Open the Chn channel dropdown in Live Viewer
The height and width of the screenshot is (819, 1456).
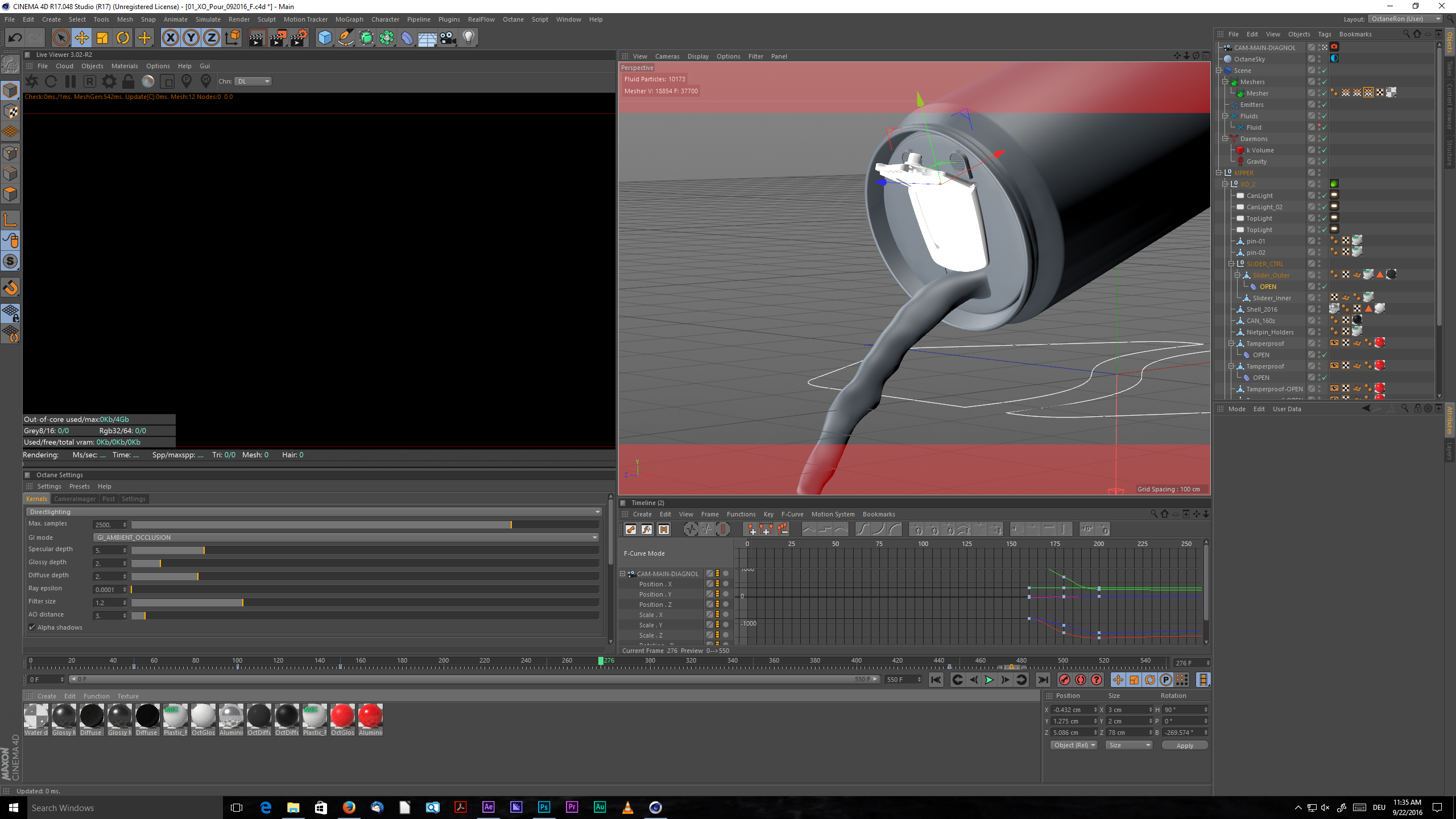click(x=254, y=81)
